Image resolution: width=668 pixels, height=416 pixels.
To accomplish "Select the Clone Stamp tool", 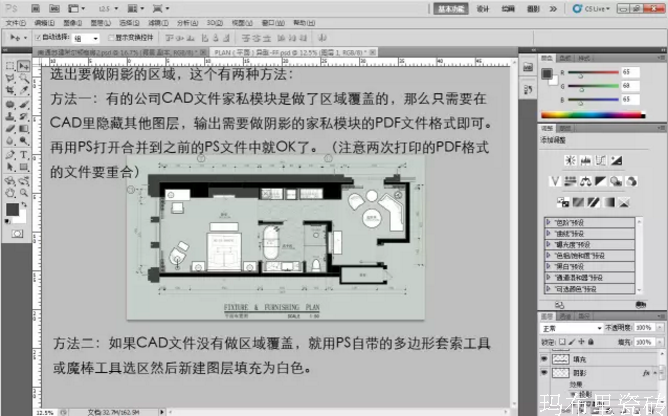I will click(x=10, y=116).
